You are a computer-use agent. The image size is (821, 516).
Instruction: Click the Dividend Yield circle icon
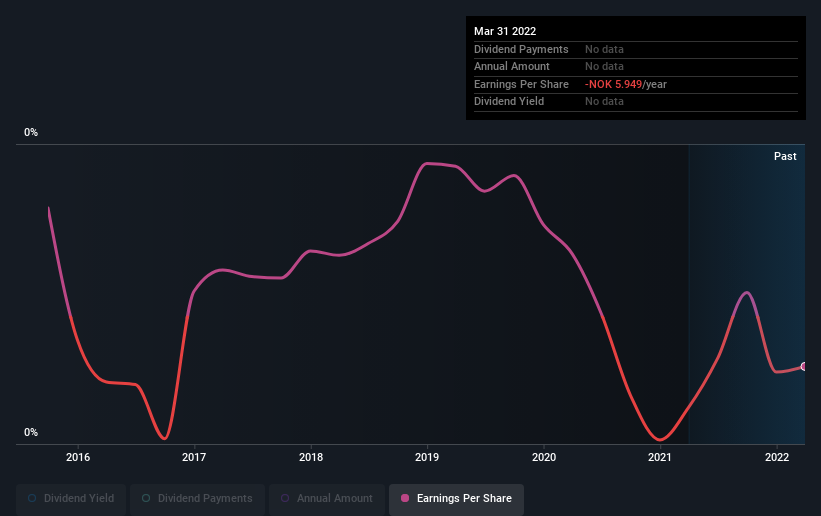[32, 498]
